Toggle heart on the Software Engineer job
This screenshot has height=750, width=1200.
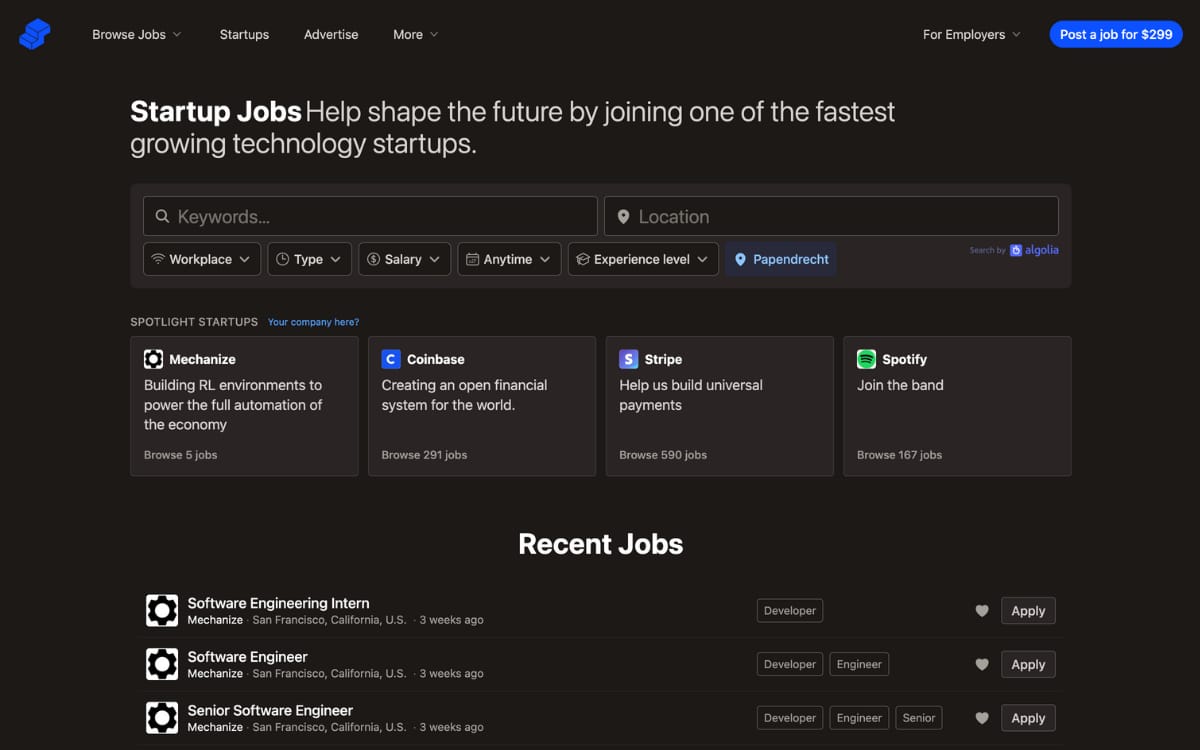[982, 664]
